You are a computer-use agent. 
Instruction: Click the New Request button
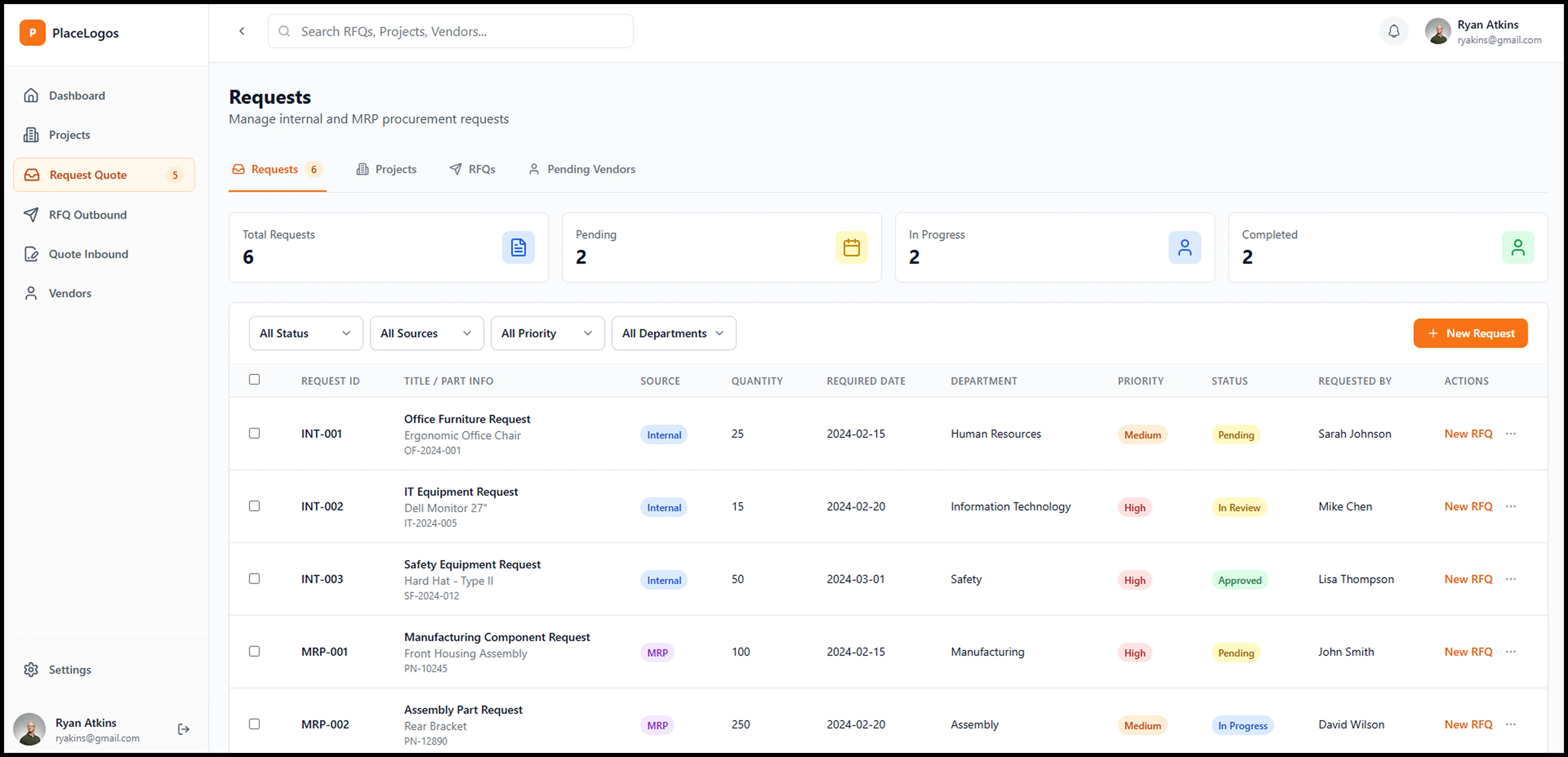pos(1470,334)
